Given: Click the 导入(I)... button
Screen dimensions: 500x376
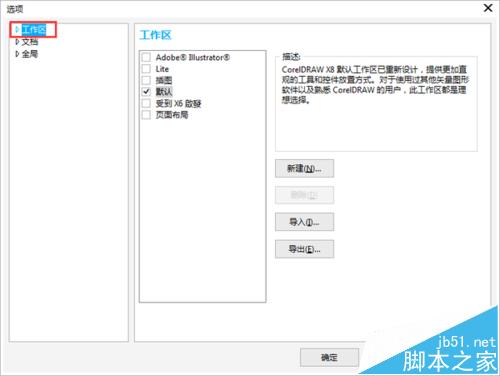Looking at the screenshot, I should tap(304, 222).
